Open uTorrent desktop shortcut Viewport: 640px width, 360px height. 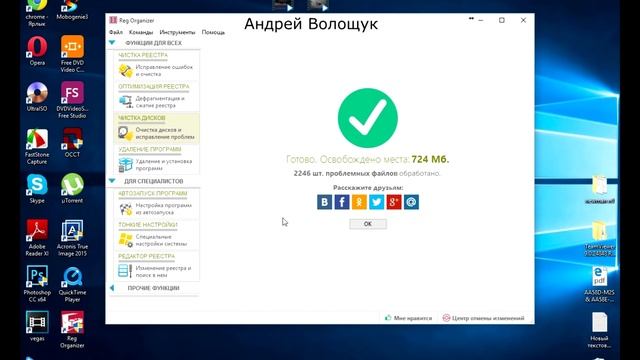tap(72, 189)
